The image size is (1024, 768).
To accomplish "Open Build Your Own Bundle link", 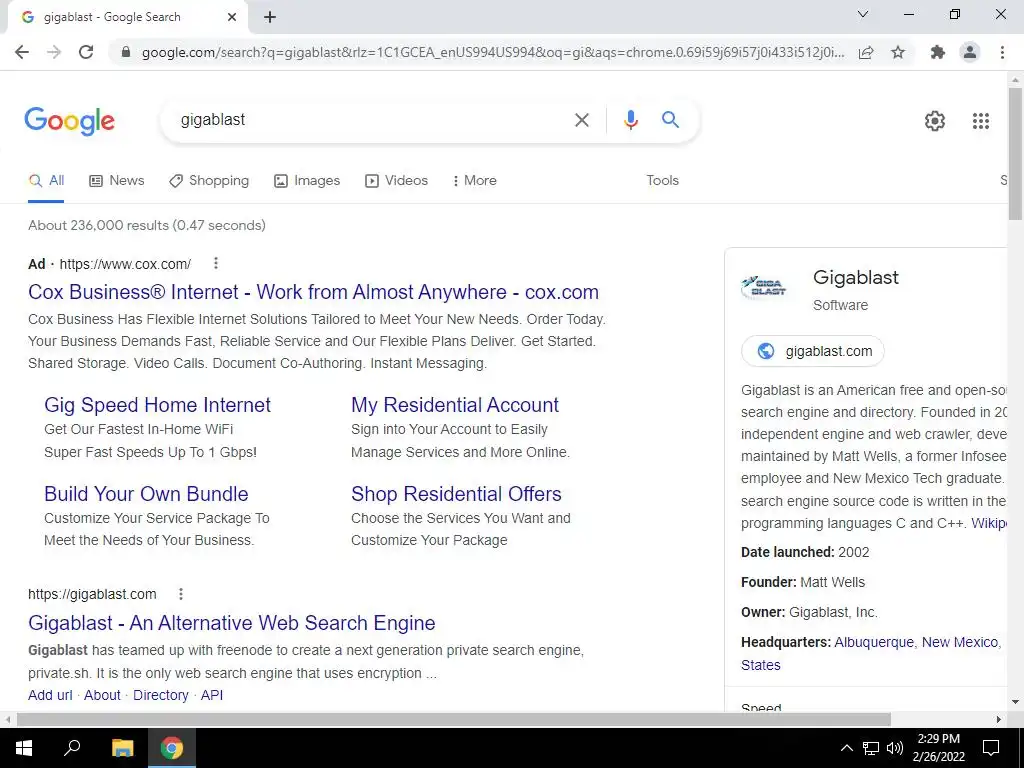I will click(146, 494).
